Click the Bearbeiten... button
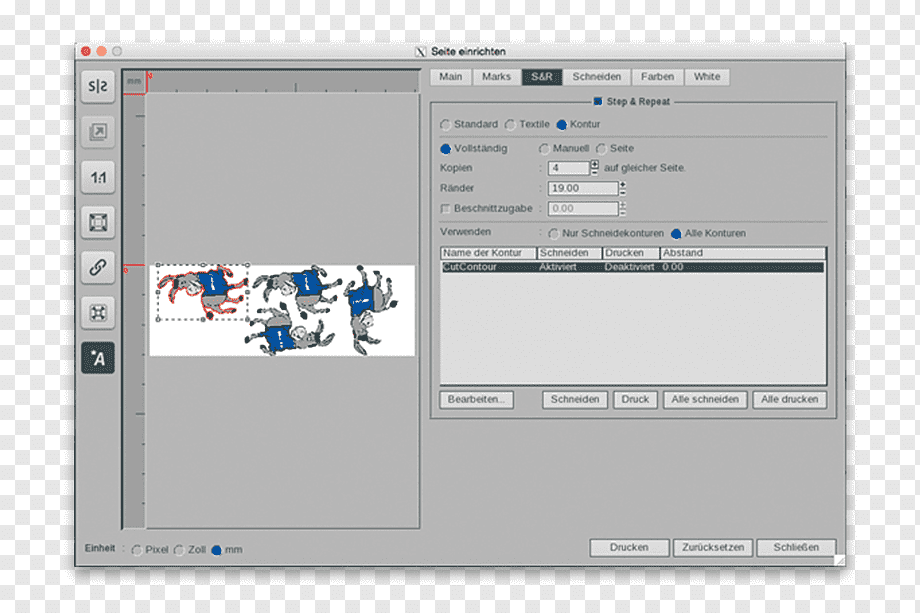Image resolution: width=920 pixels, height=613 pixels. tap(476, 399)
